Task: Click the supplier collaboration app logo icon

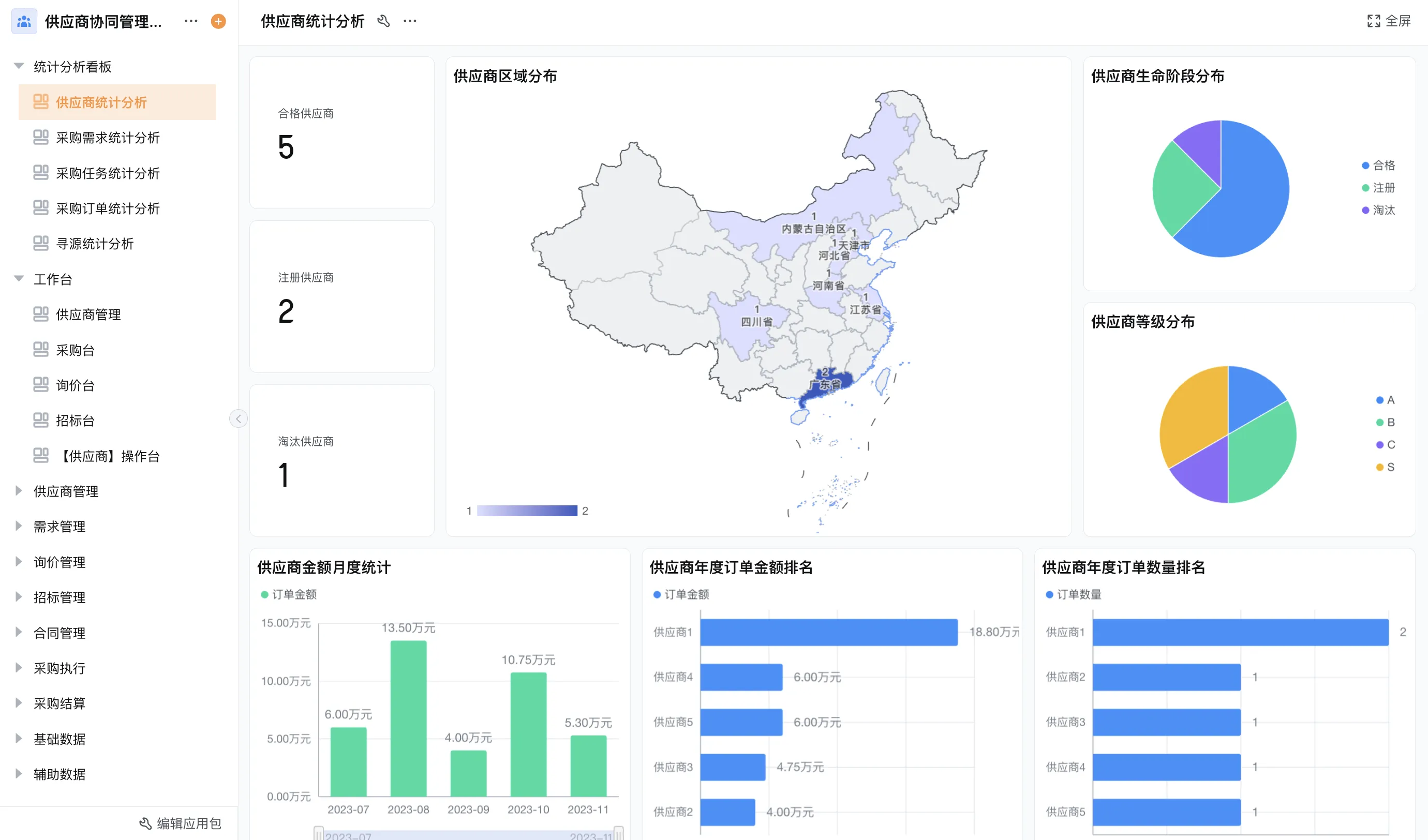Action: [x=24, y=22]
